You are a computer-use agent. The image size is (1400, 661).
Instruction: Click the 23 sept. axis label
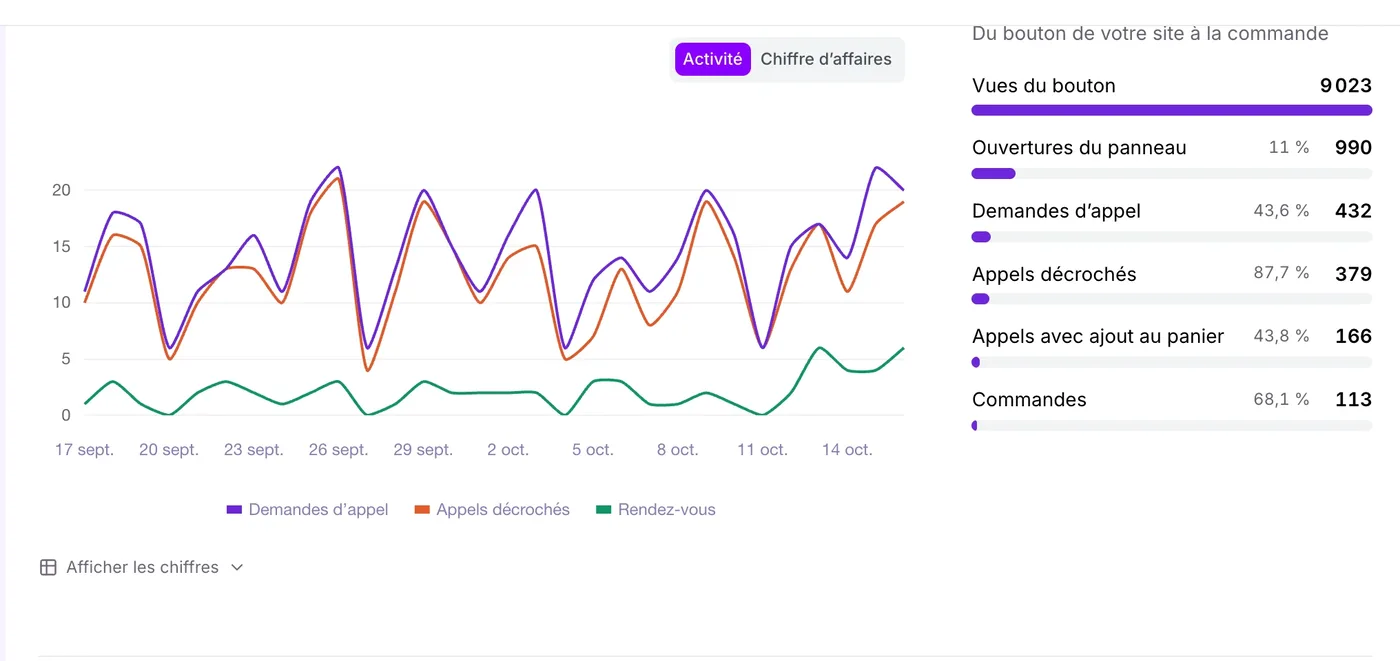[253, 450]
